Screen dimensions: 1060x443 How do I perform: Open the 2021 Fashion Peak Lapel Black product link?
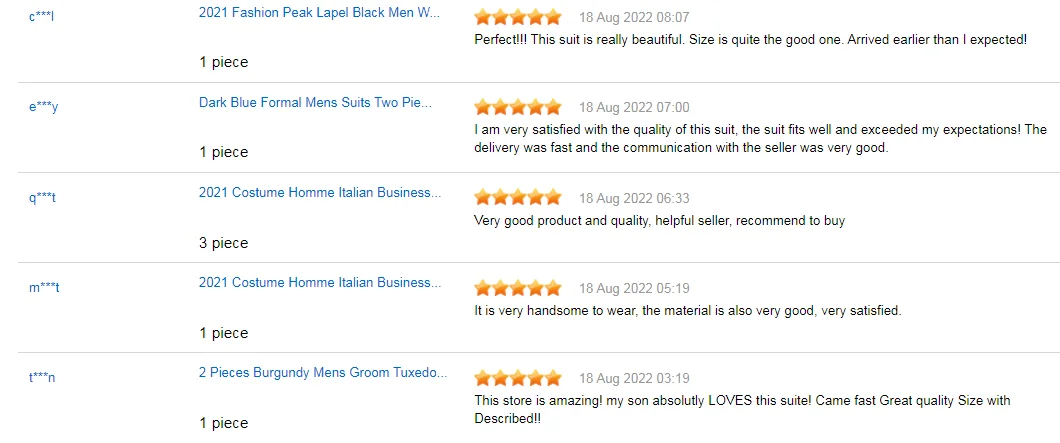[319, 13]
